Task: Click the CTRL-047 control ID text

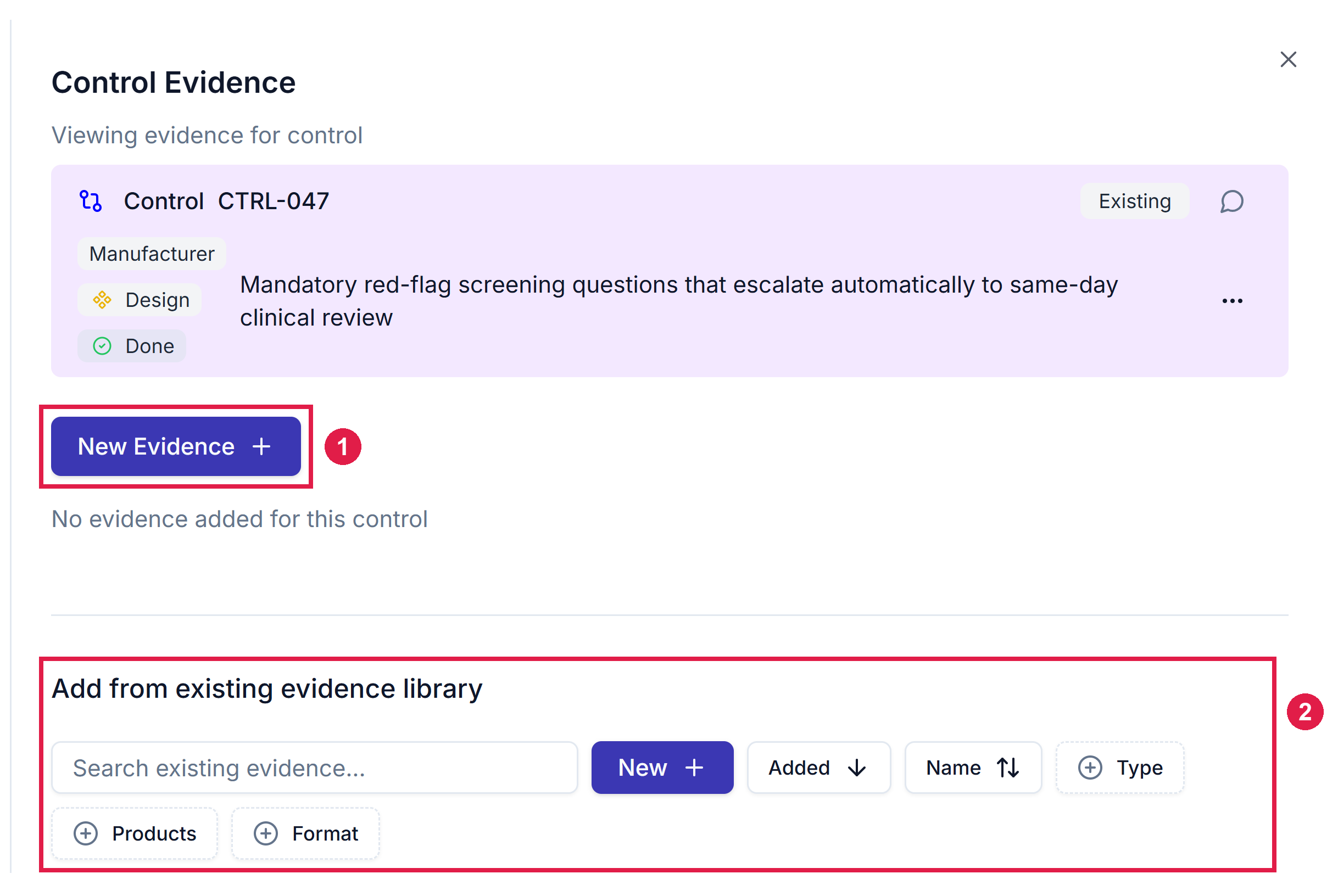Action: pyautogui.click(x=273, y=201)
